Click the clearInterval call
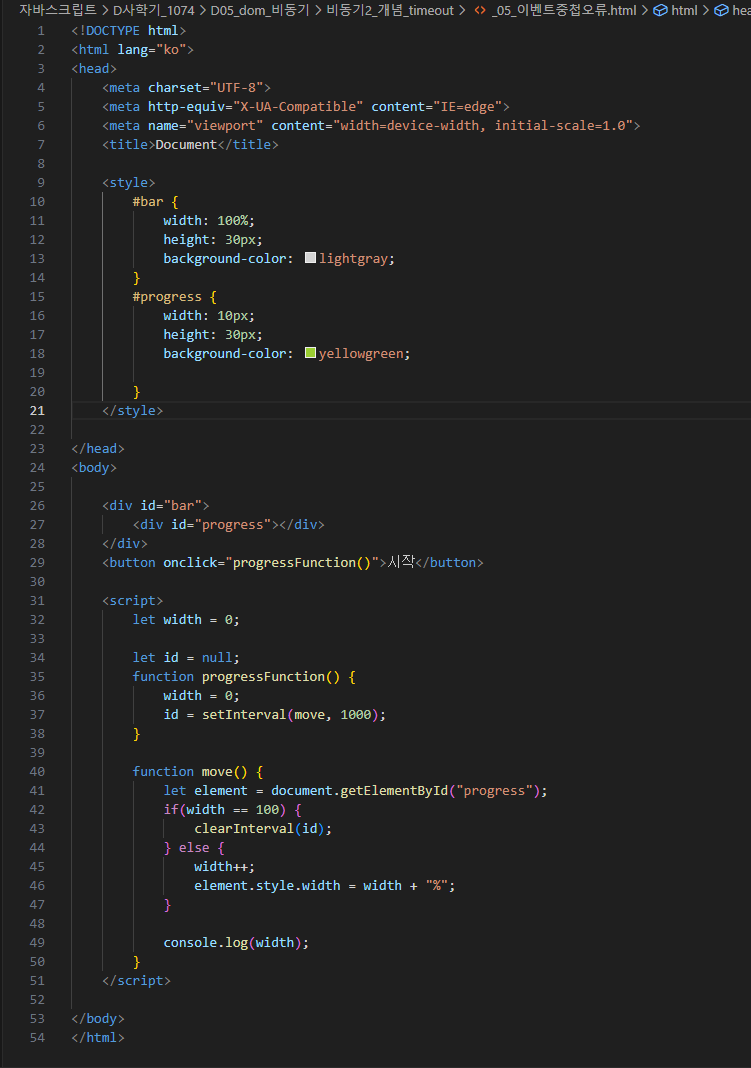Screen dimensions: 751x1068 coord(244,828)
